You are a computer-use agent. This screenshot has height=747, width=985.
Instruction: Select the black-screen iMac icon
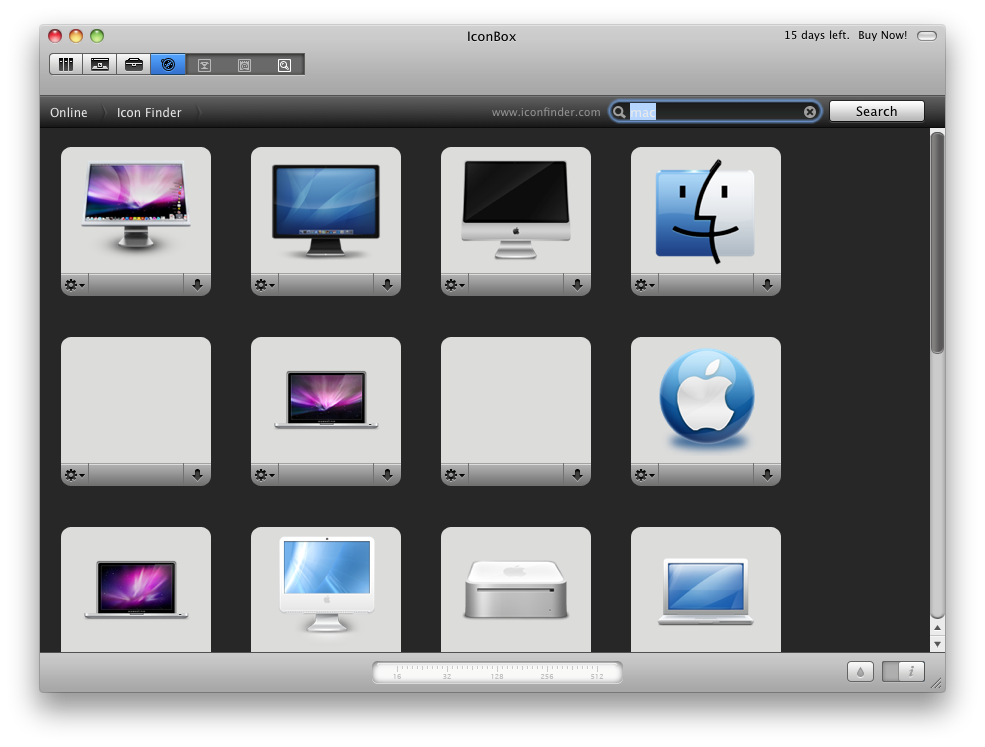(x=516, y=209)
